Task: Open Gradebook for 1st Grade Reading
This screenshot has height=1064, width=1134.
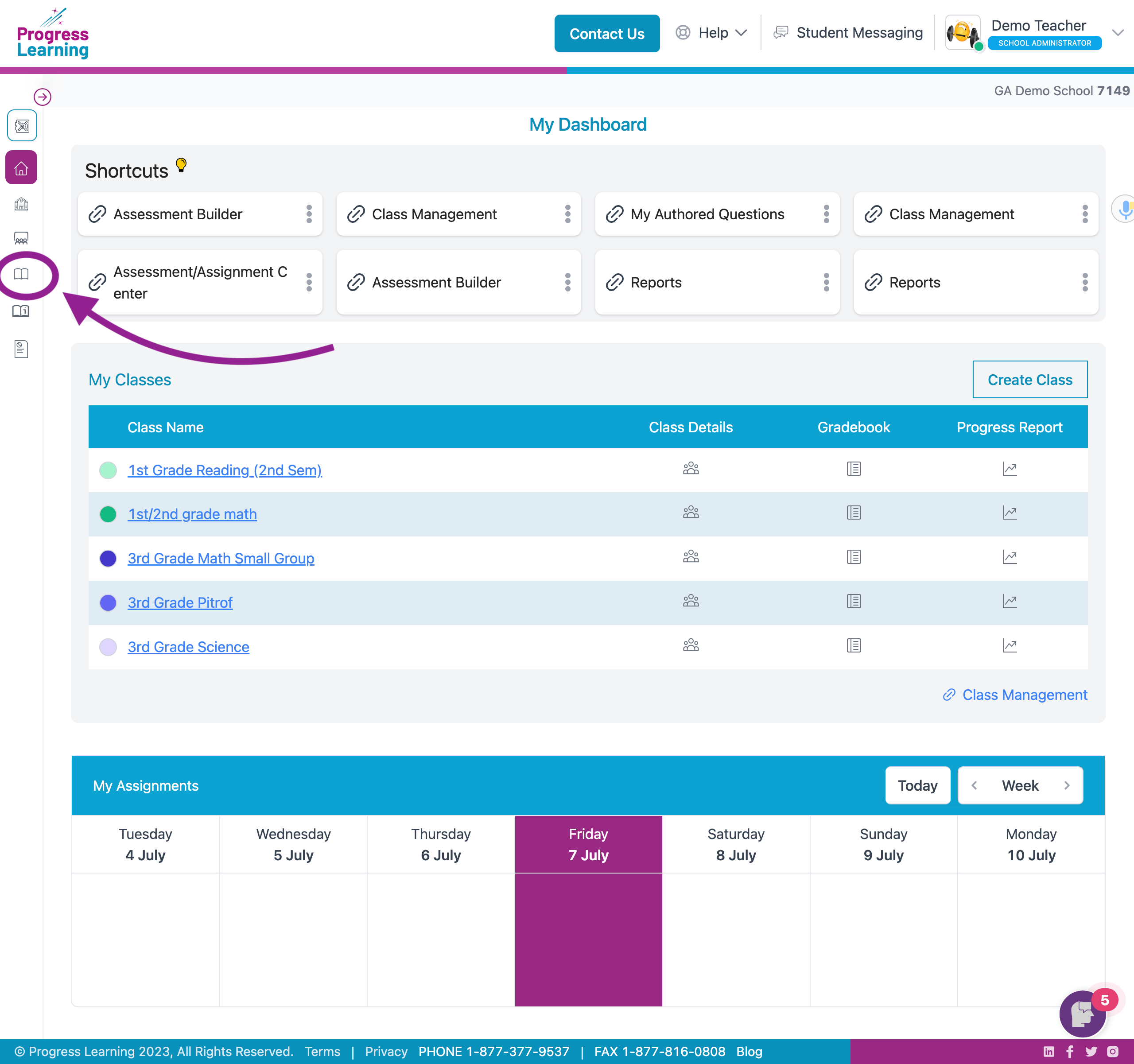Action: (x=853, y=469)
